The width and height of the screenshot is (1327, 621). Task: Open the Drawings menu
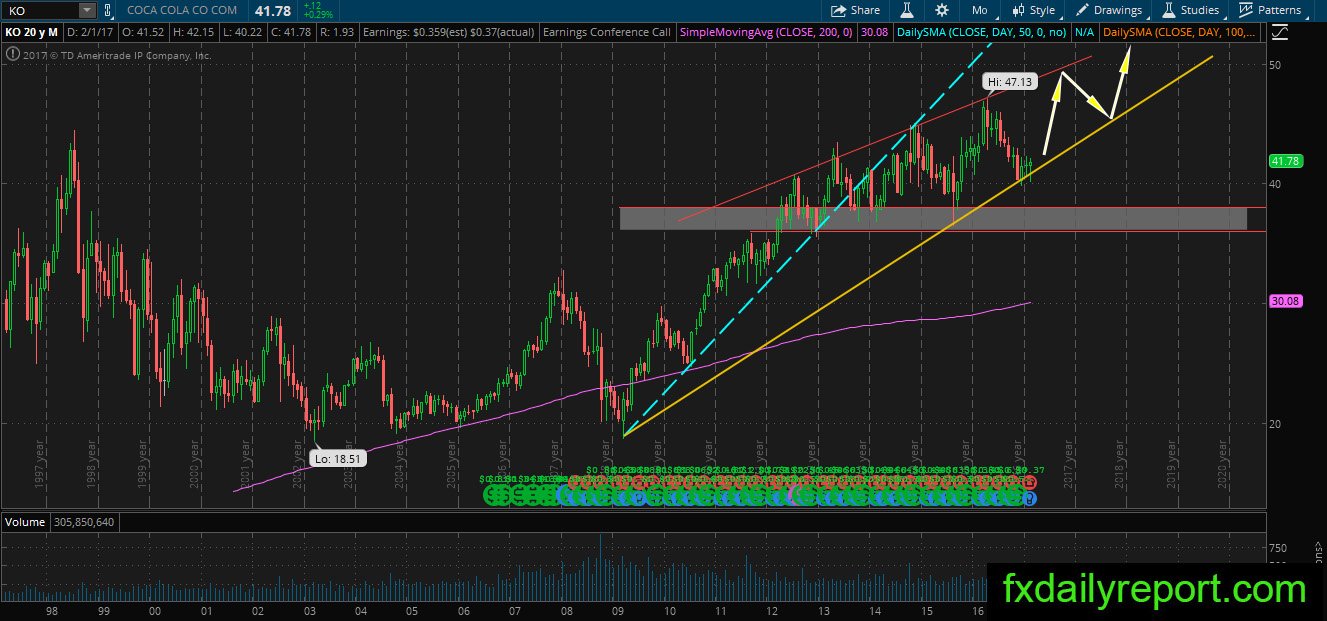tap(1110, 10)
